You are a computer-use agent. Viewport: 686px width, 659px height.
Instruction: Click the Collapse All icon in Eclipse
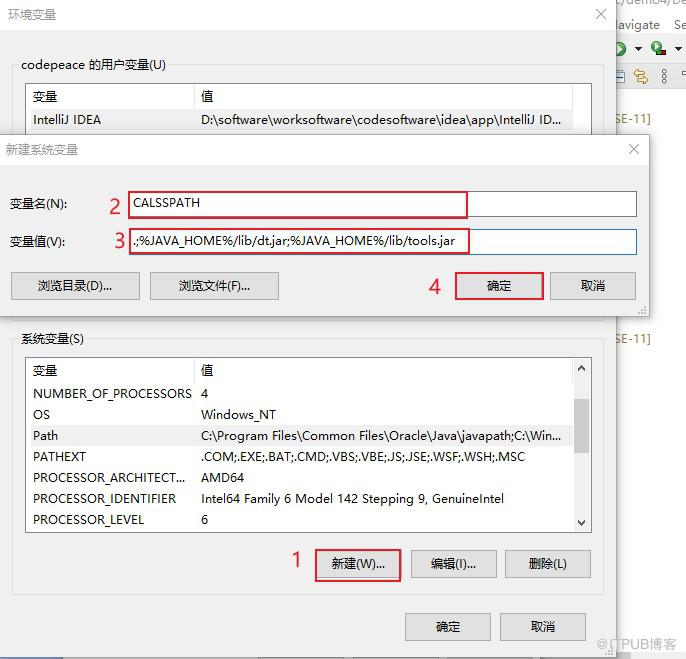pos(620,77)
